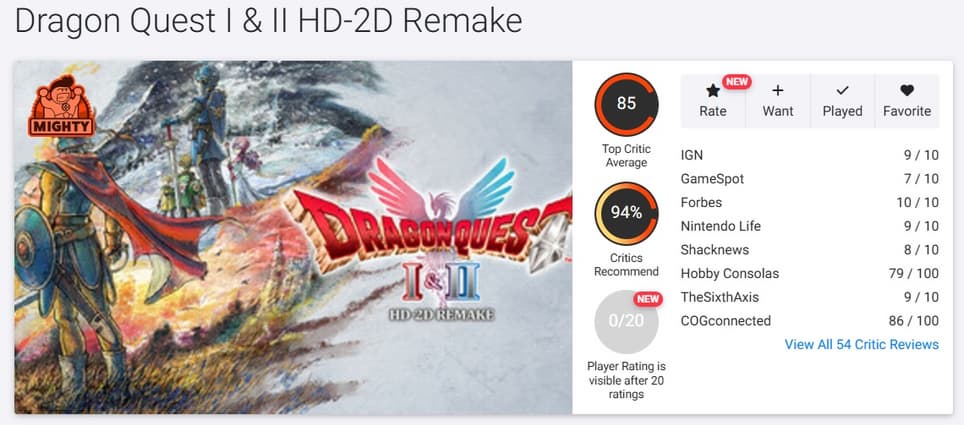The width and height of the screenshot is (964, 425).
Task: Click the red NEW badge above Rate
Action: coord(737,82)
